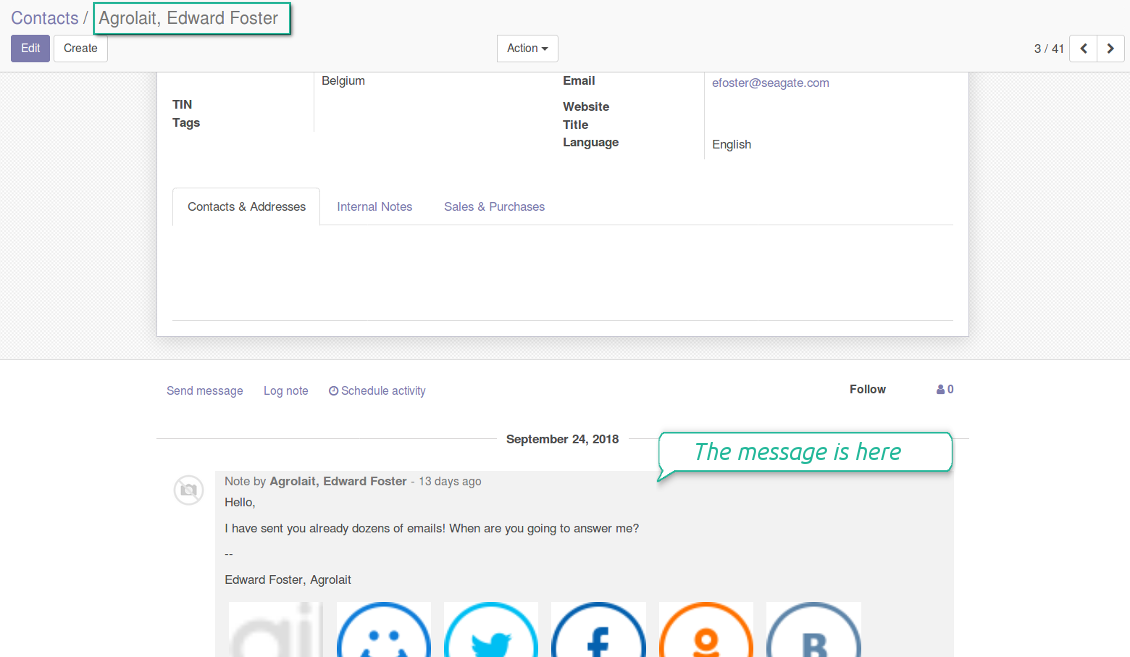Image resolution: width=1130 pixels, height=657 pixels.
Task: Click the Create button
Action: (80, 48)
